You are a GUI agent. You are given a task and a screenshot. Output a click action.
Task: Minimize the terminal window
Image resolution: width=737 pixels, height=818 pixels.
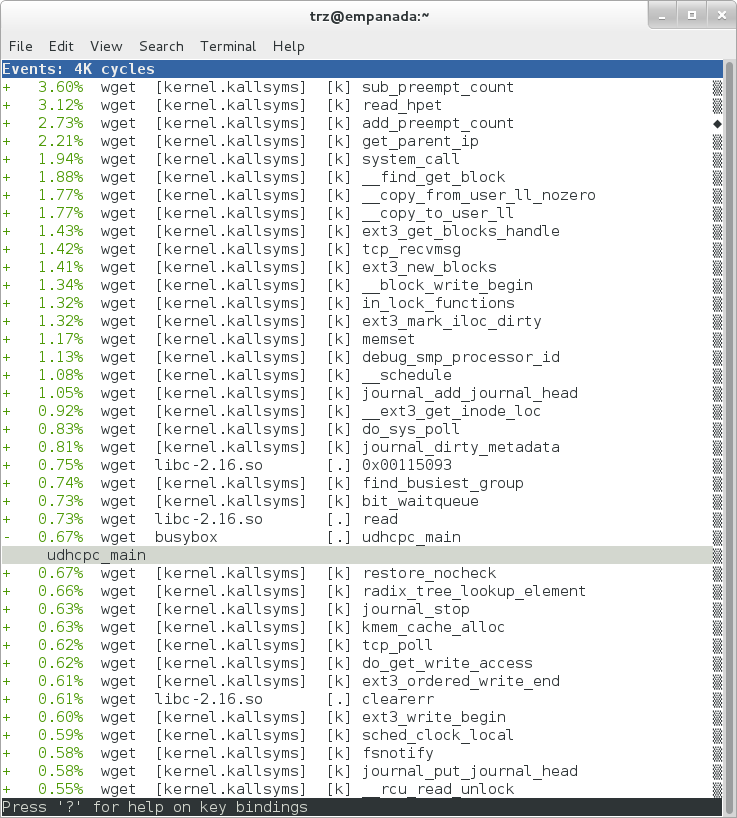662,15
